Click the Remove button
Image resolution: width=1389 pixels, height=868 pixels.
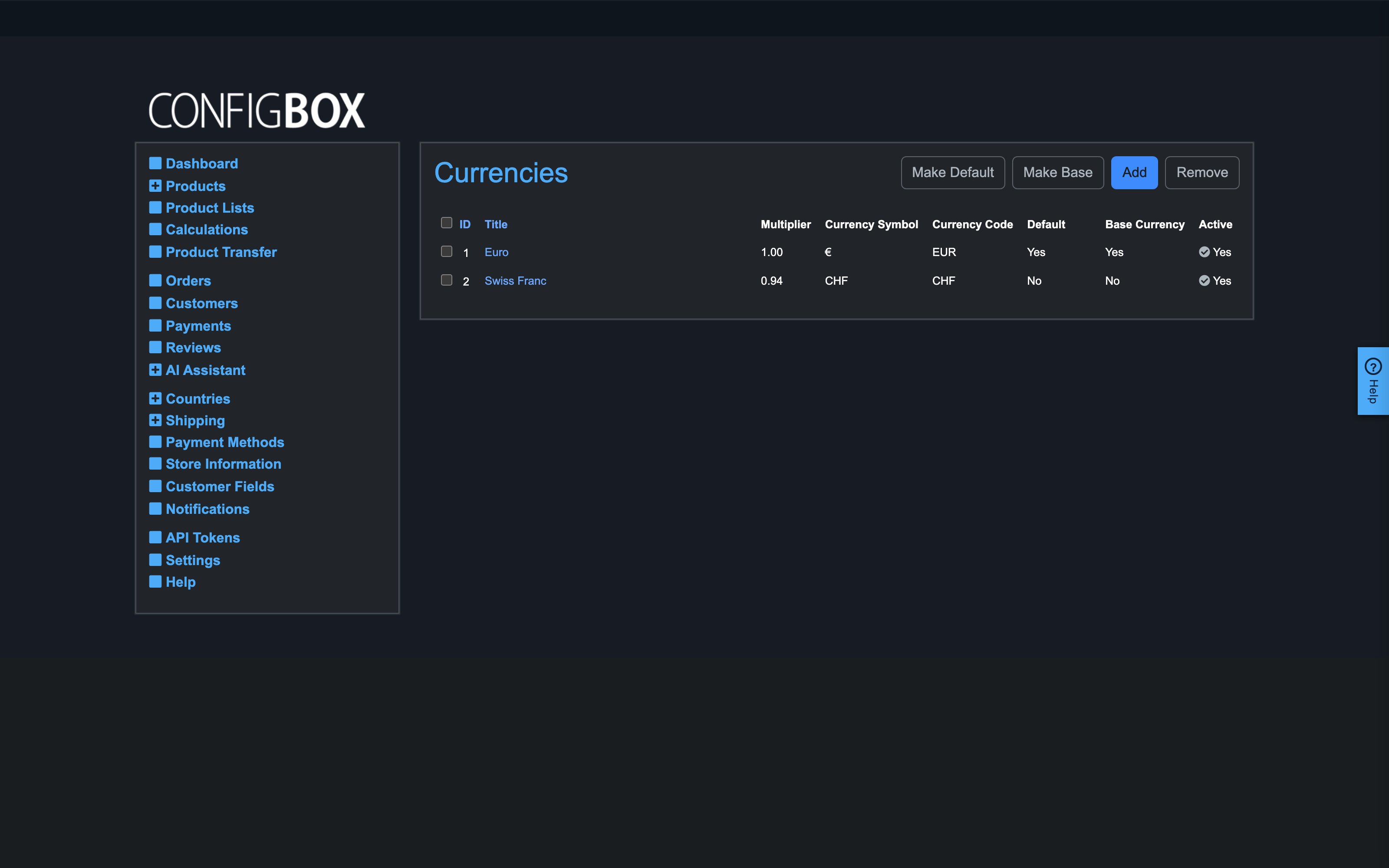tap(1202, 172)
